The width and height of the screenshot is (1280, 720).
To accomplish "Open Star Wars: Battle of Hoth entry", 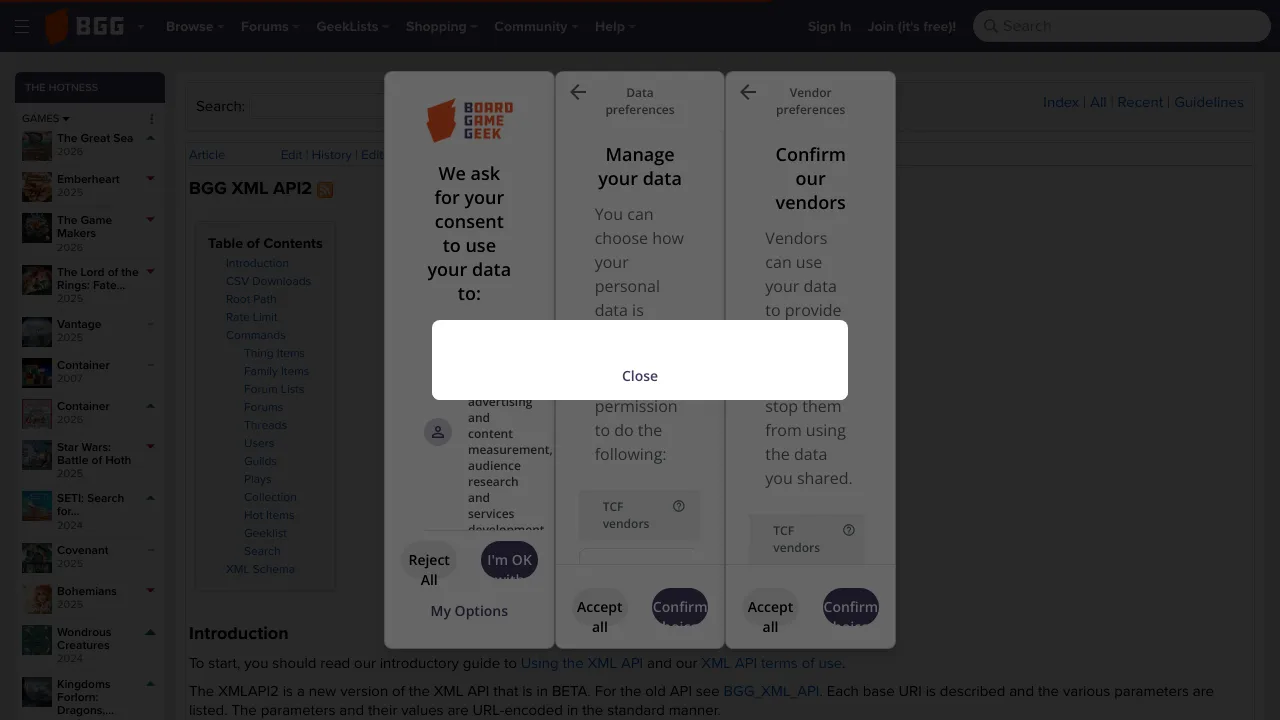I will point(94,454).
